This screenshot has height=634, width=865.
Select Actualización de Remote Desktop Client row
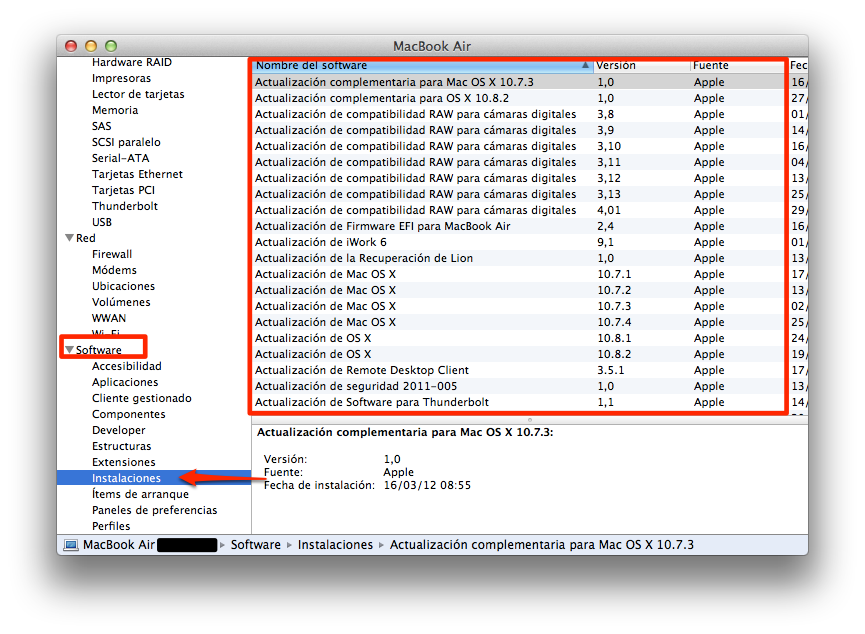click(361, 370)
